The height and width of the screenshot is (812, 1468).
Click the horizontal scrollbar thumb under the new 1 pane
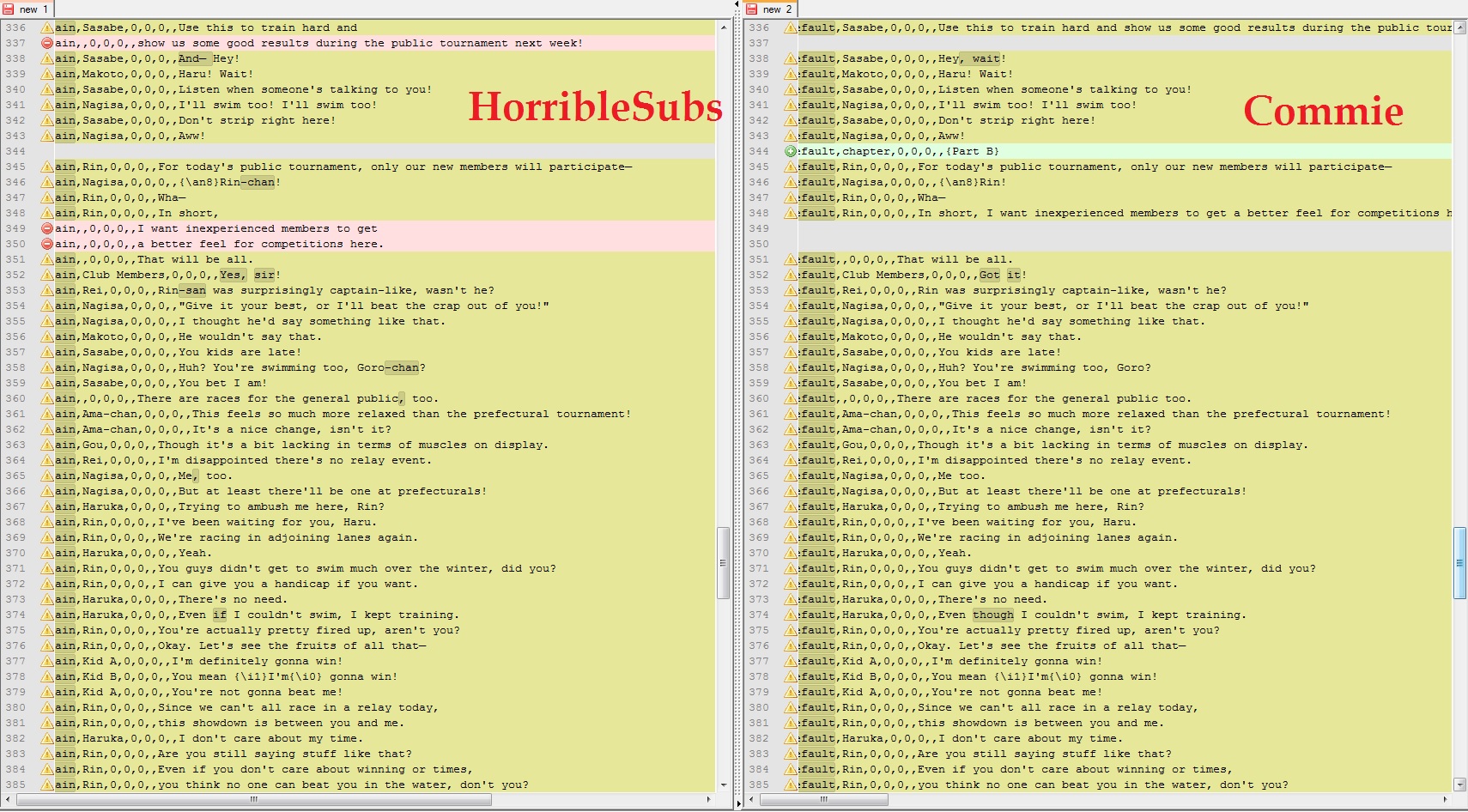click(x=254, y=799)
